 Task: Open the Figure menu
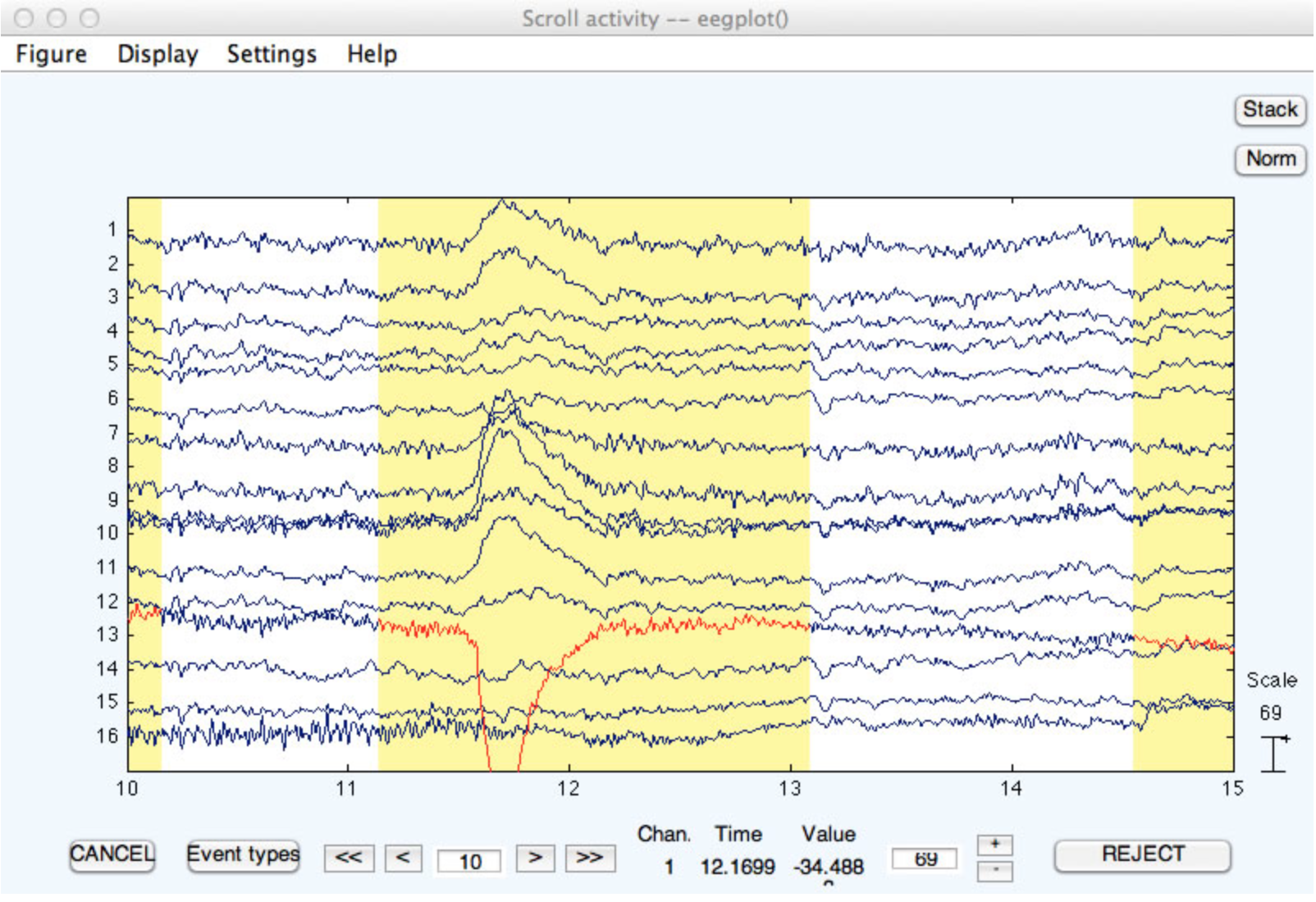(x=51, y=54)
